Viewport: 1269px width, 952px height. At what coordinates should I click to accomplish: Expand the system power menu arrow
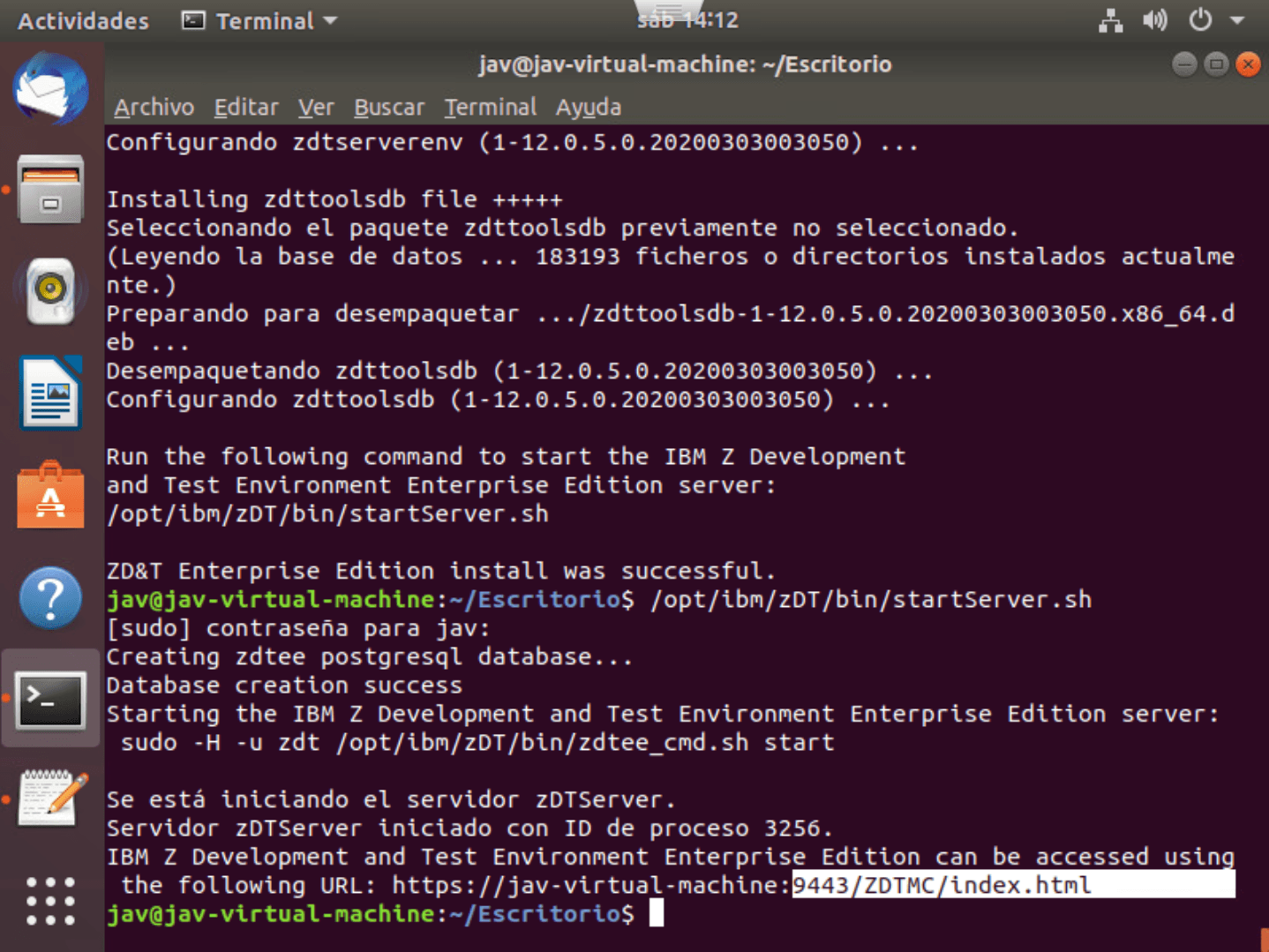(x=1237, y=20)
